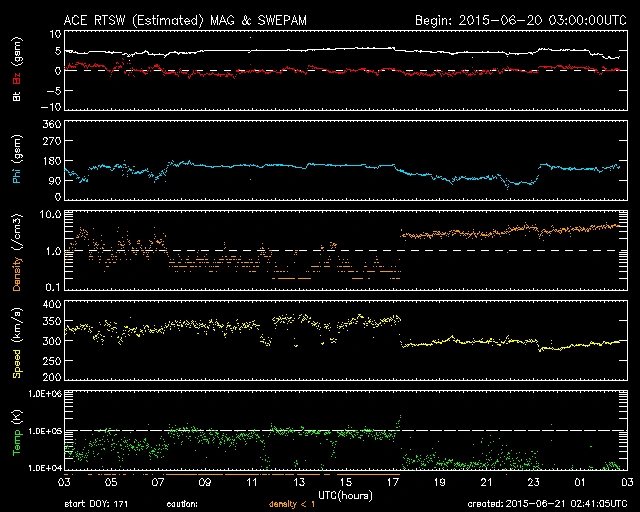
Task: Click the 'ACE RTSW (Estimated) MAG & SWEPAM' title
Action: [x=185, y=20]
